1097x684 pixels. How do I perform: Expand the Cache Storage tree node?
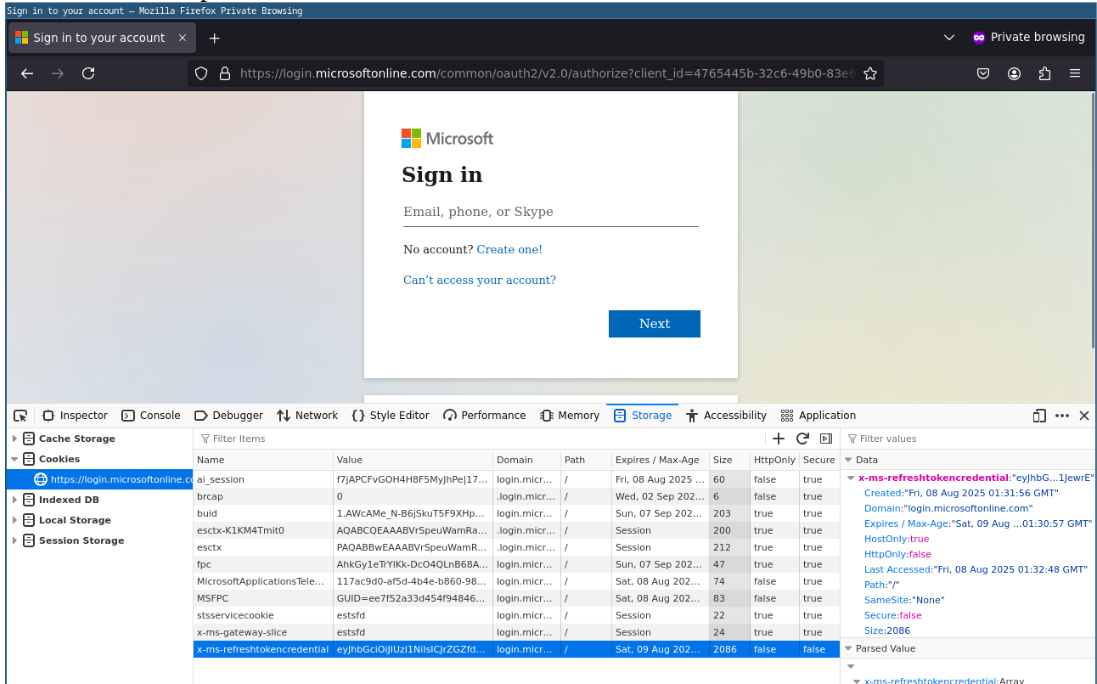coord(15,439)
